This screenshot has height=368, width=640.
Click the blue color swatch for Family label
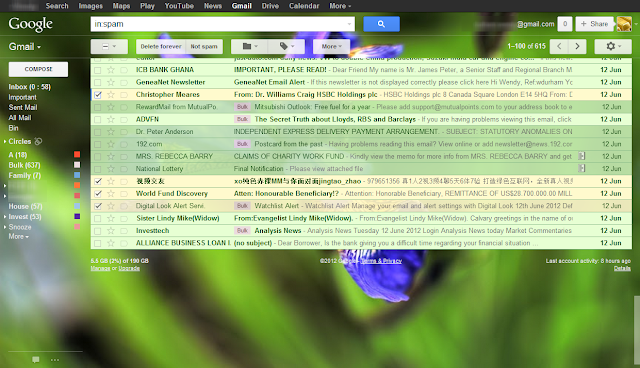point(77,175)
